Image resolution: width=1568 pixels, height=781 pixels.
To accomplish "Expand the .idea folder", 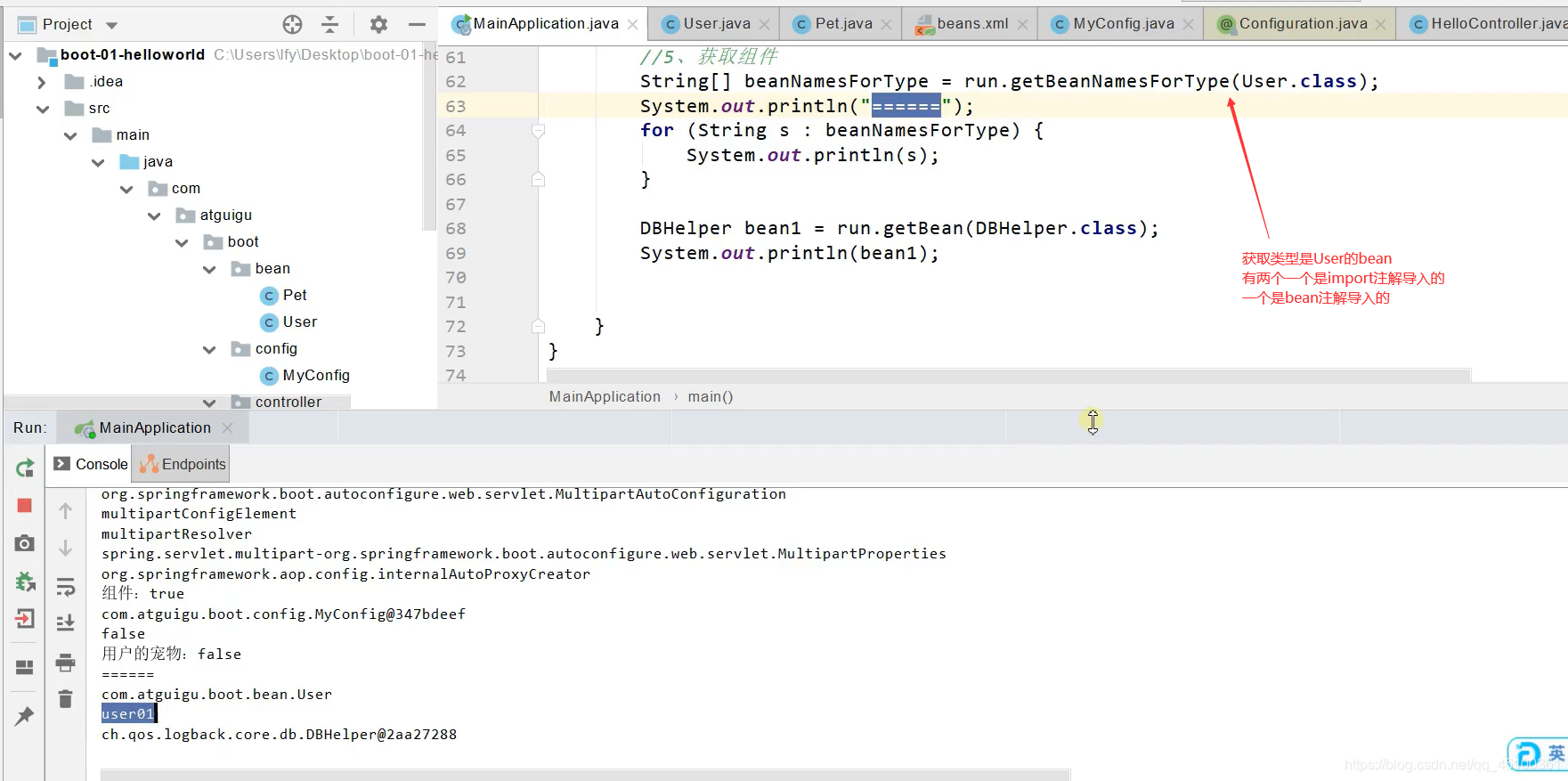I will pos(42,82).
